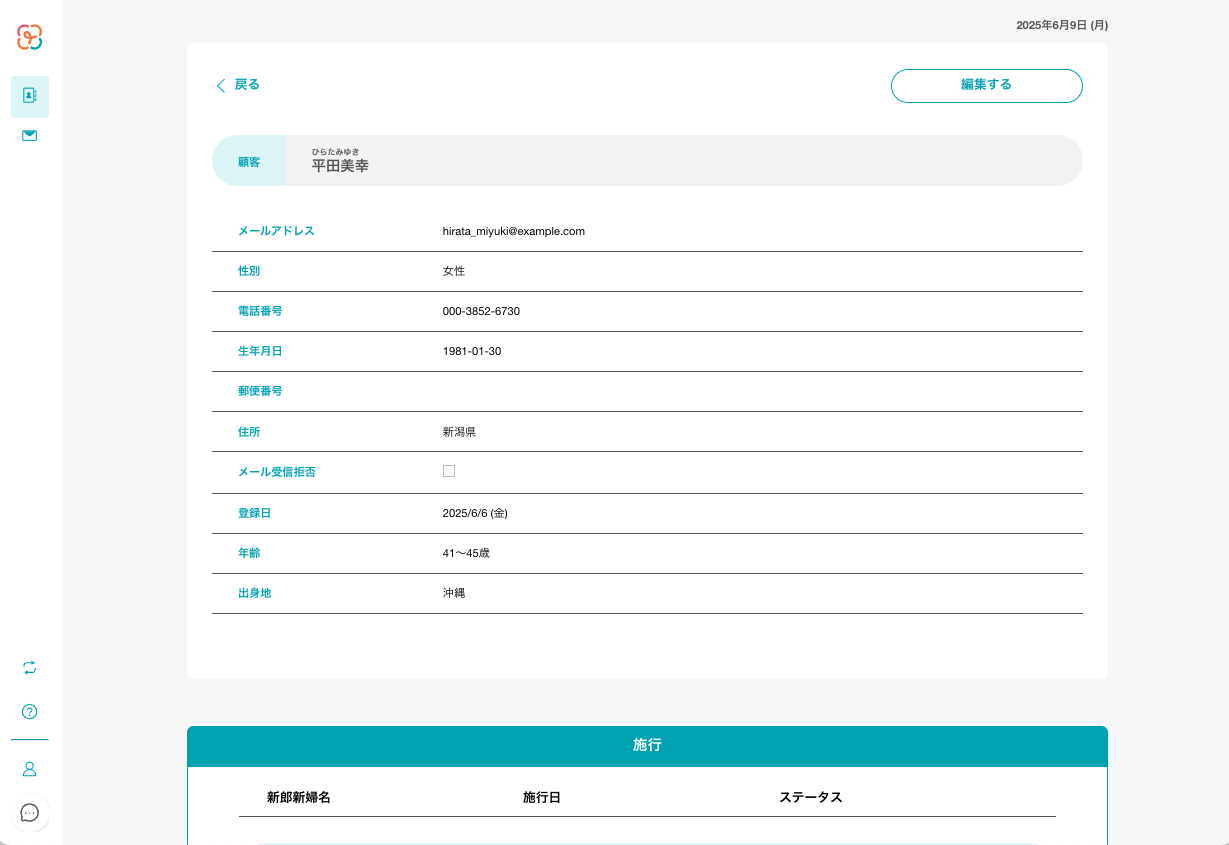Click the 出身地 field label
This screenshot has height=845, width=1229.
[x=254, y=593]
